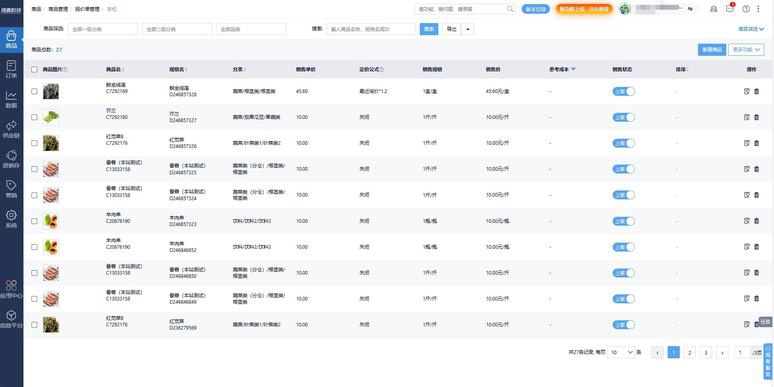774x387 pixels.
Task: Open the first-level category filter dropdown
Action: pos(103,29)
